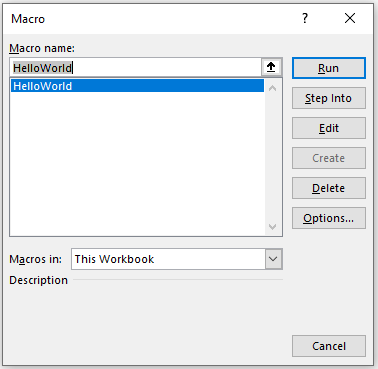Run the HelloWorld macro

329,68
